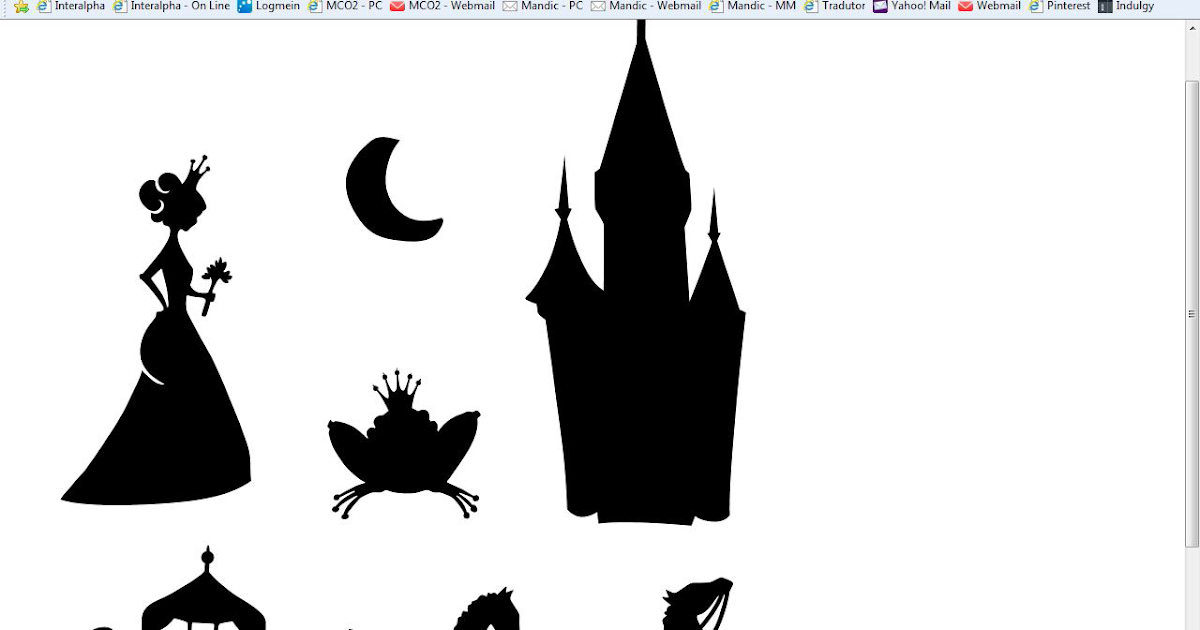Screen dimensions: 1200x630
Task: Click the horse head silhouette
Action: pyautogui.click(x=488, y=609)
